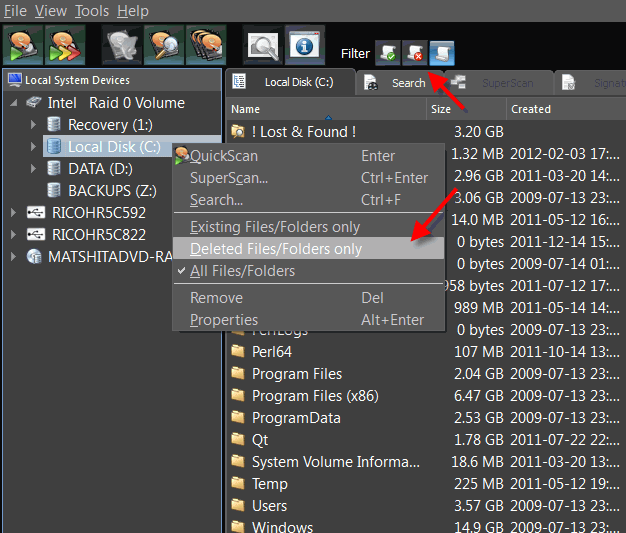Click the SuperScan toolbar icon
This screenshot has height=533, width=626.
tap(64, 46)
